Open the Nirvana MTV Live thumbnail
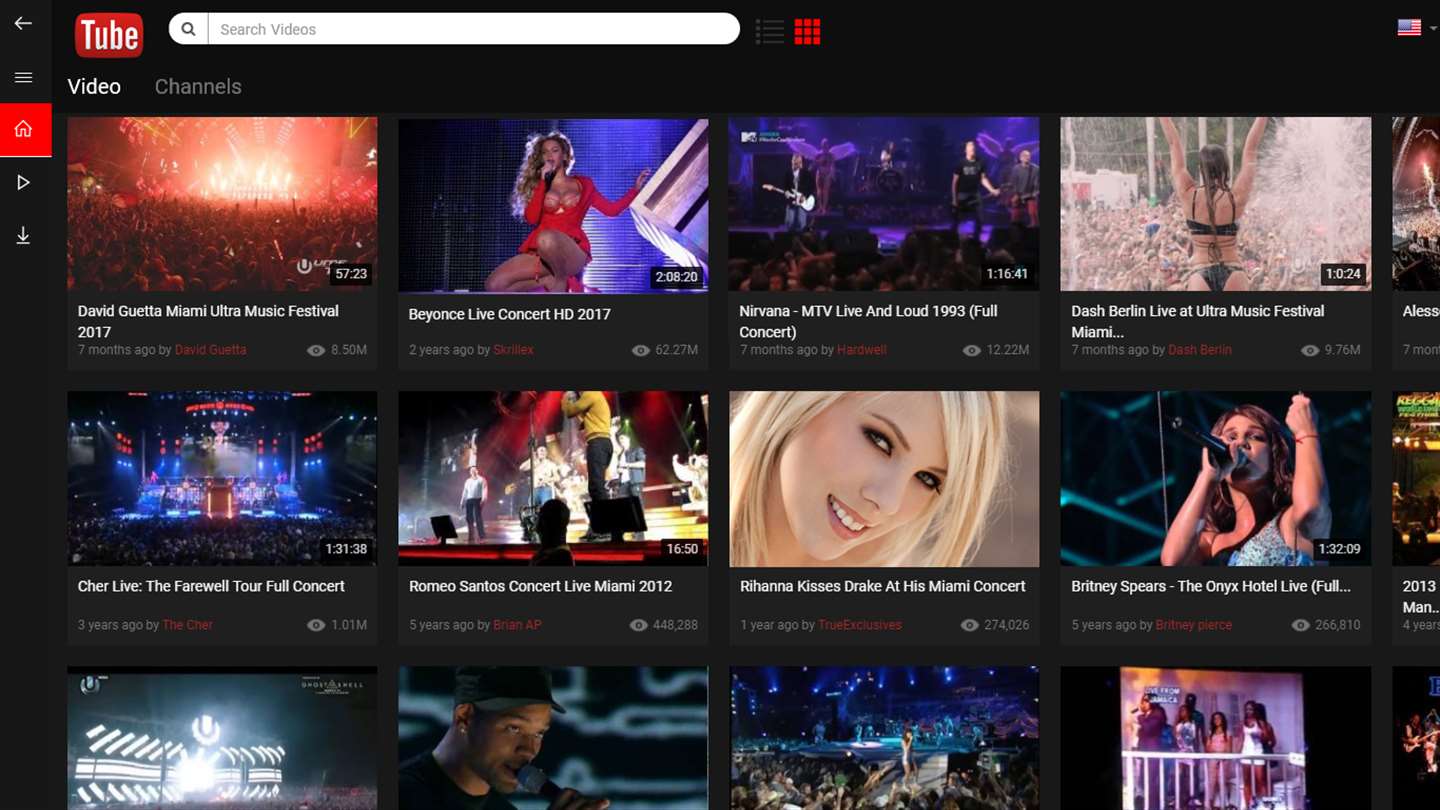This screenshot has height=810, width=1440. [884, 204]
